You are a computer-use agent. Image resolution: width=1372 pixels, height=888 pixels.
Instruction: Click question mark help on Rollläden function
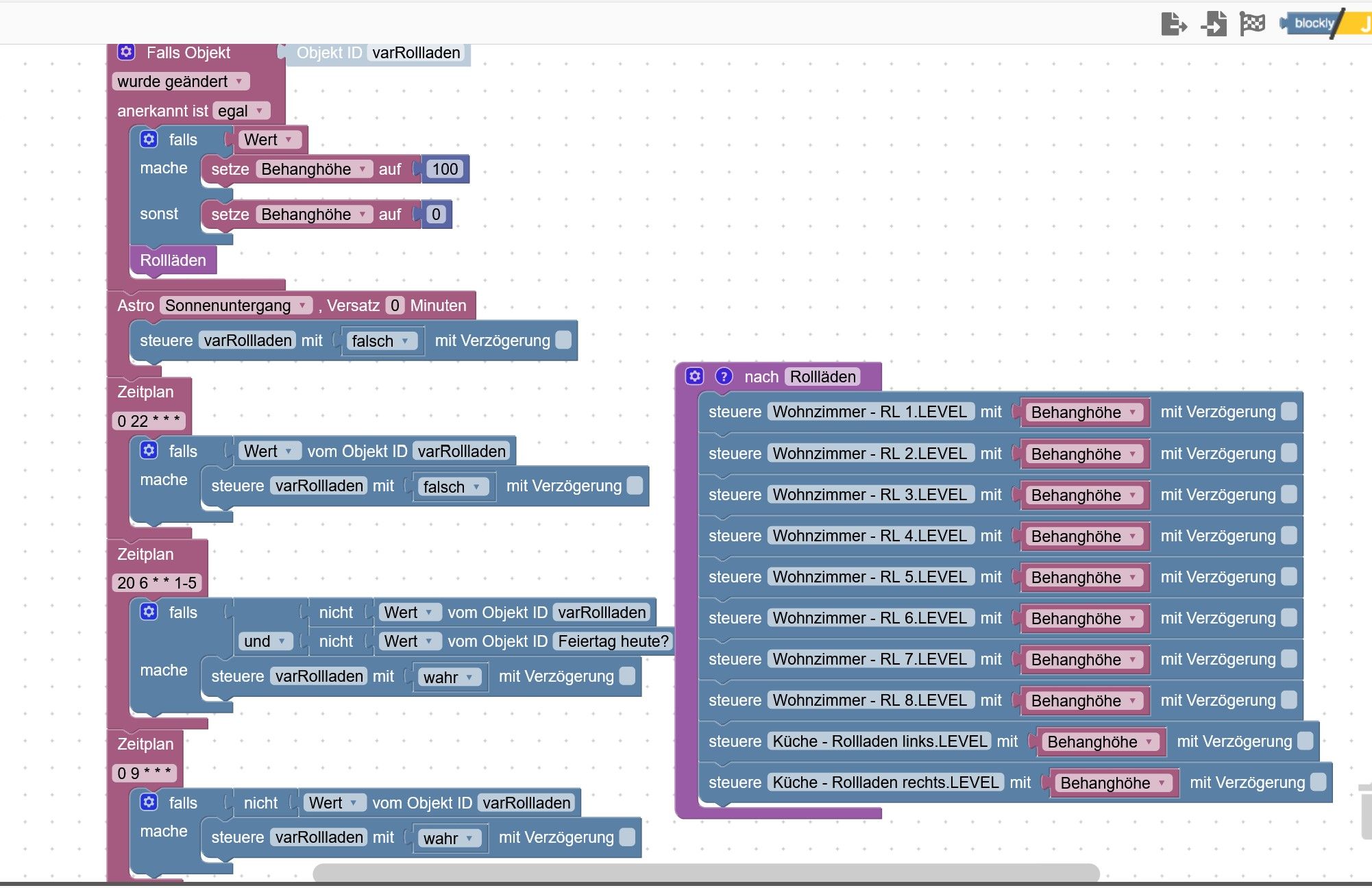[724, 376]
